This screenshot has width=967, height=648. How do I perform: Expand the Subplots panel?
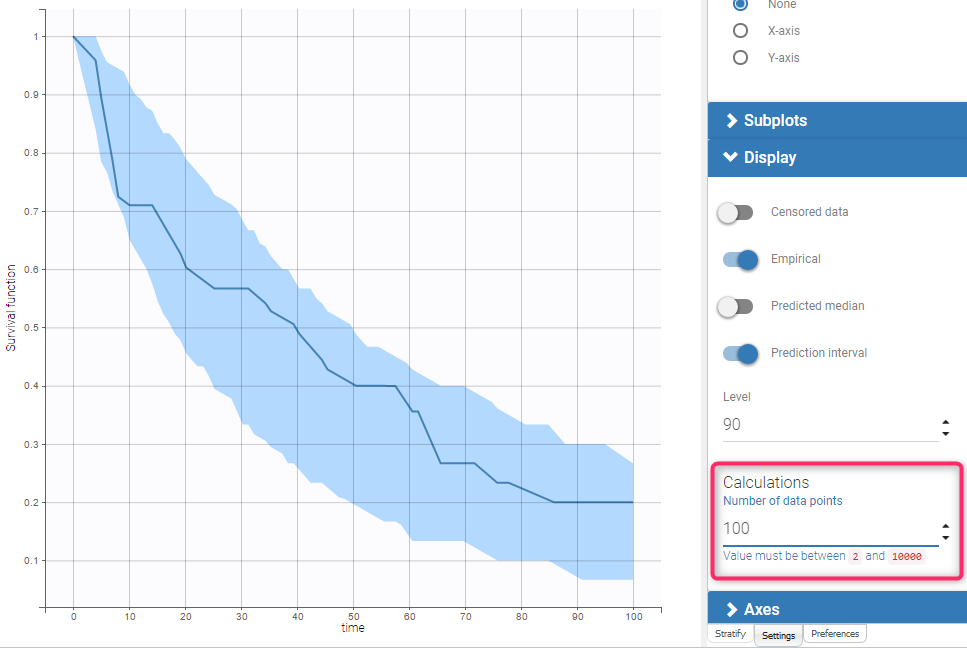[837, 120]
